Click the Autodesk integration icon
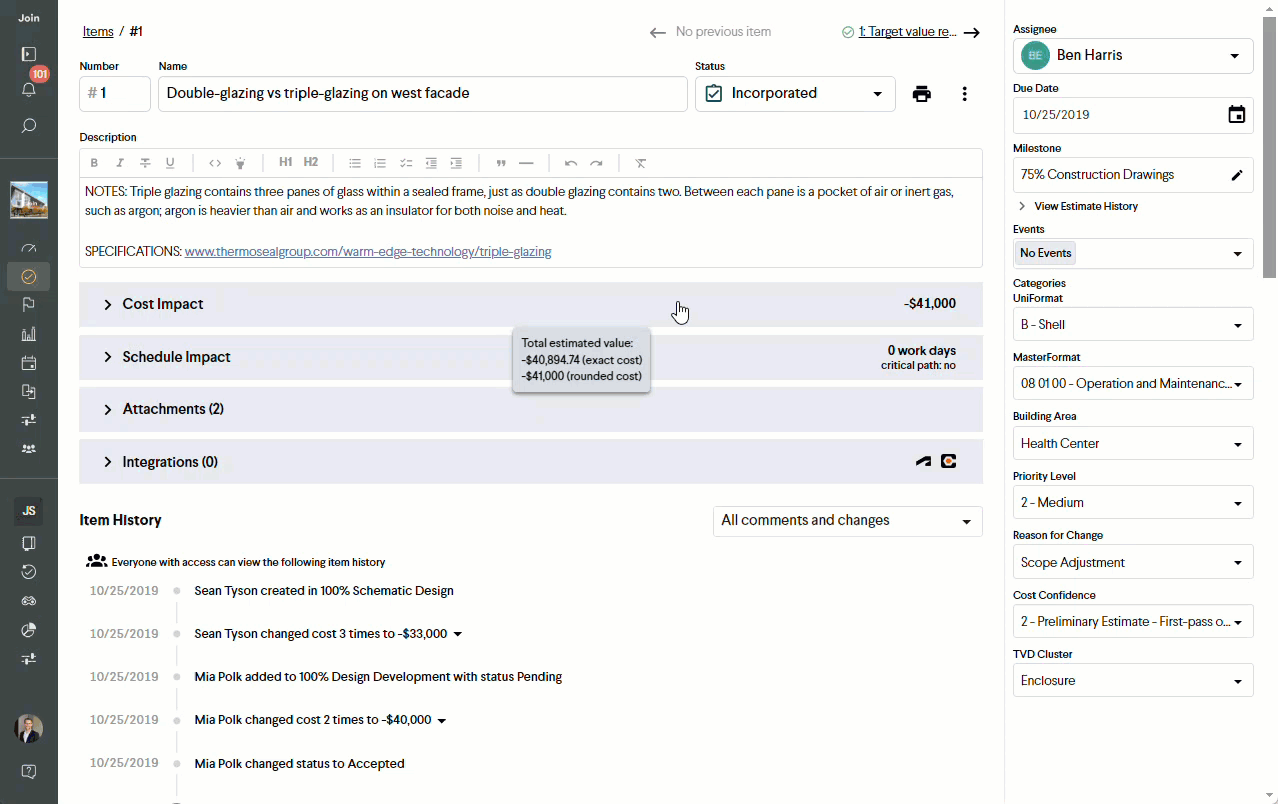This screenshot has height=804, width=1278. coord(922,461)
